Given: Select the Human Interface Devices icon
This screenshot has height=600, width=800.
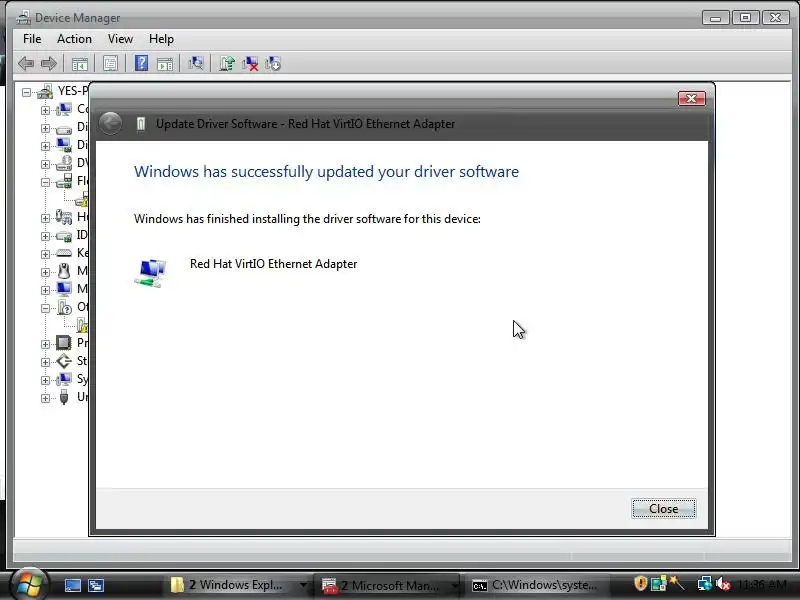Looking at the screenshot, I should pos(64,217).
